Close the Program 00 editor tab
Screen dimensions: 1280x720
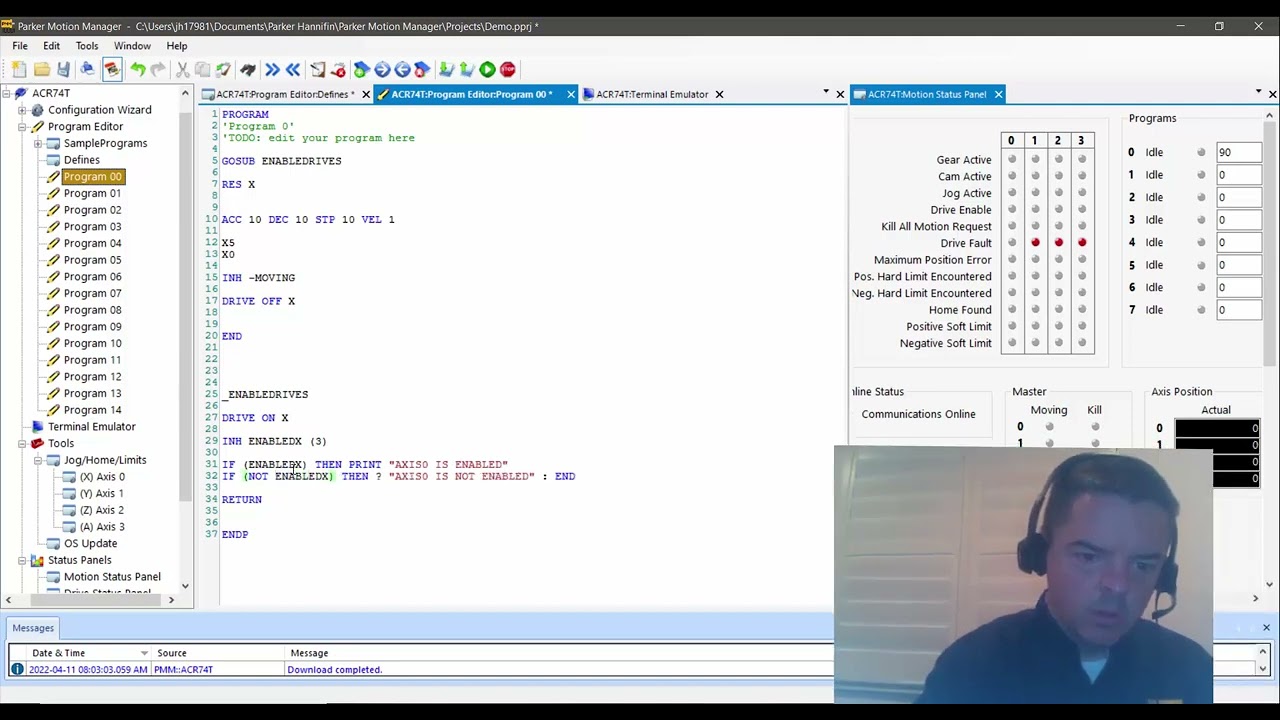(571, 94)
